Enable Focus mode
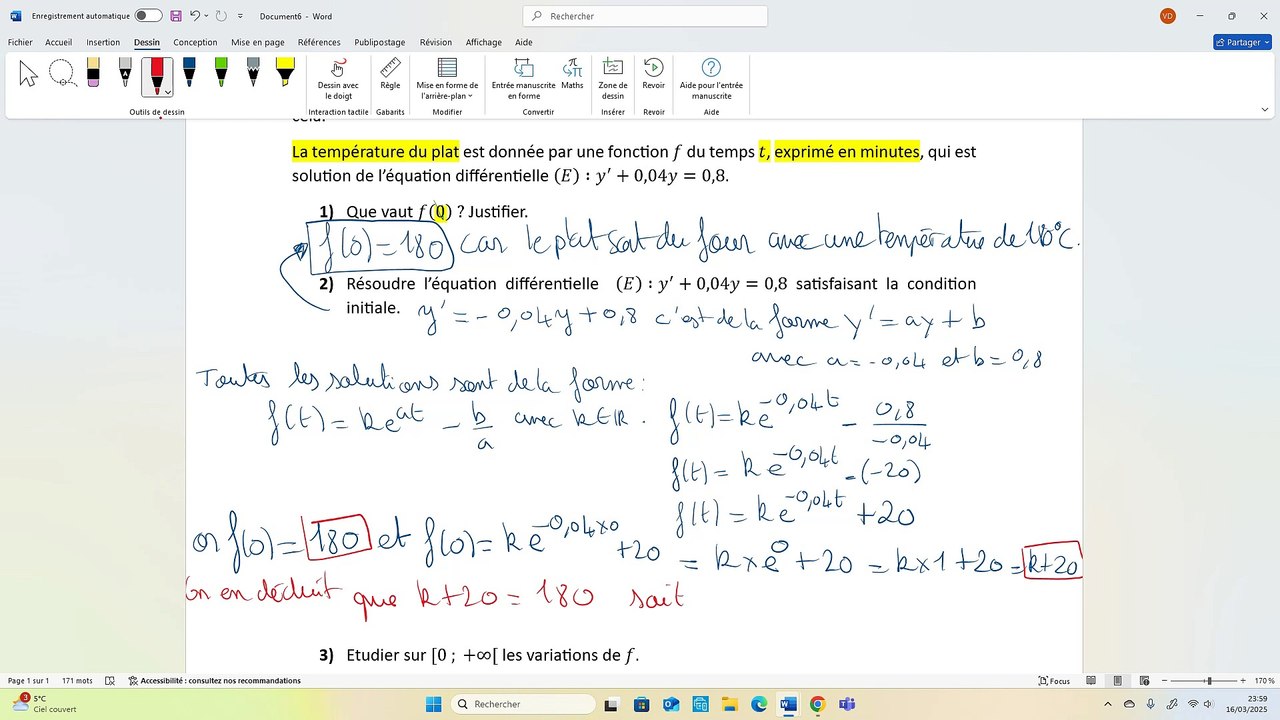 click(1054, 681)
